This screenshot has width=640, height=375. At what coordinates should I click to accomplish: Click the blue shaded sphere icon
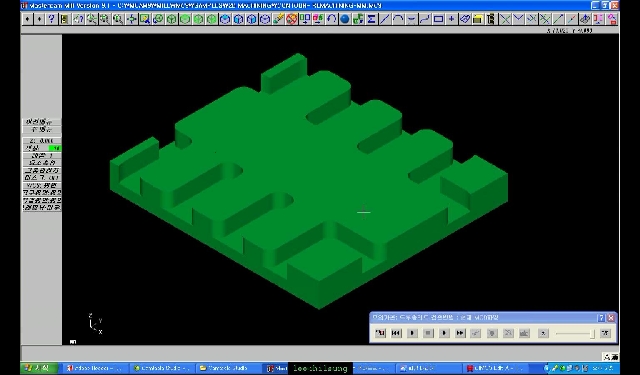(345, 19)
